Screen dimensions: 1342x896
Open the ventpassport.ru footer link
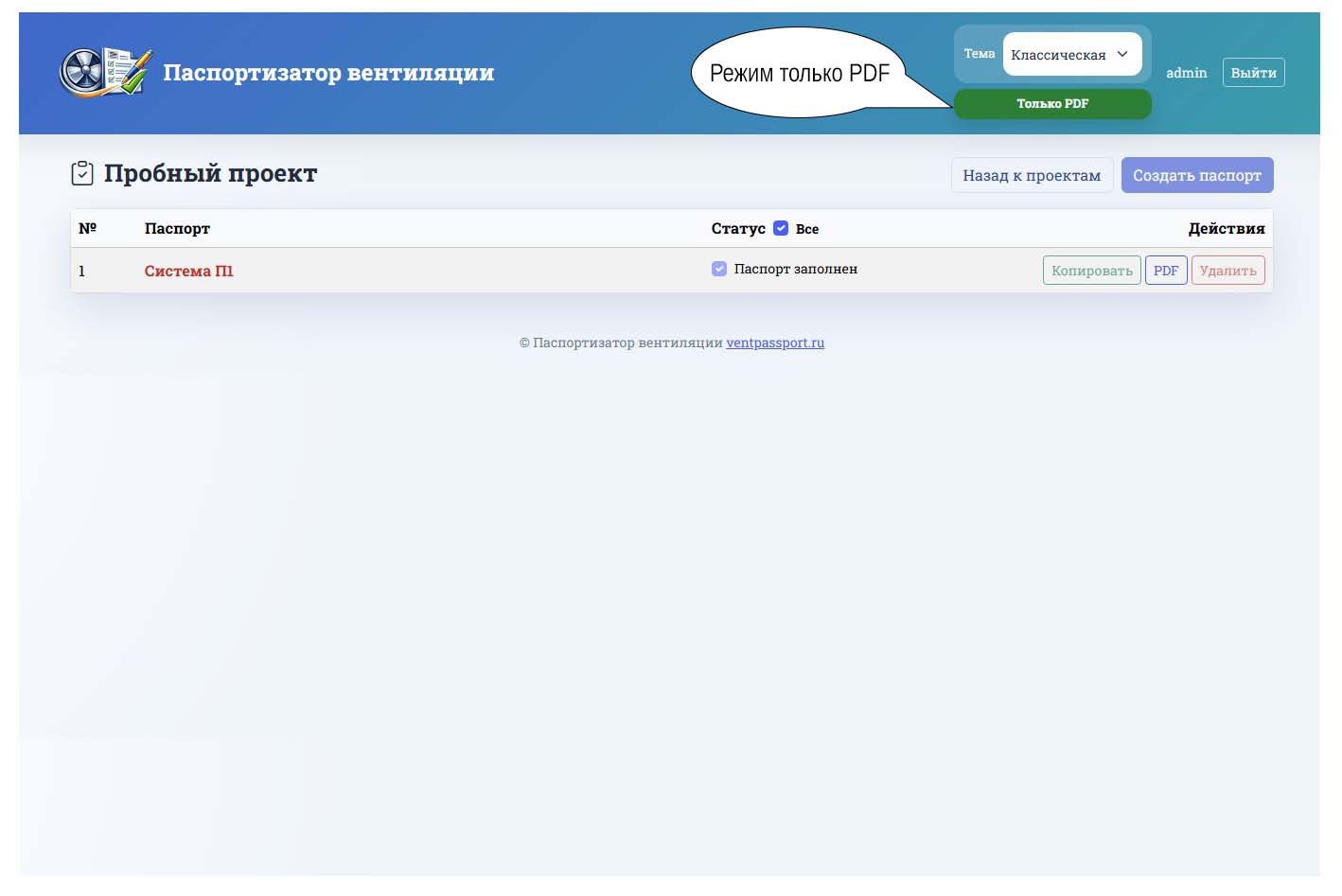[x=775, y=343]
